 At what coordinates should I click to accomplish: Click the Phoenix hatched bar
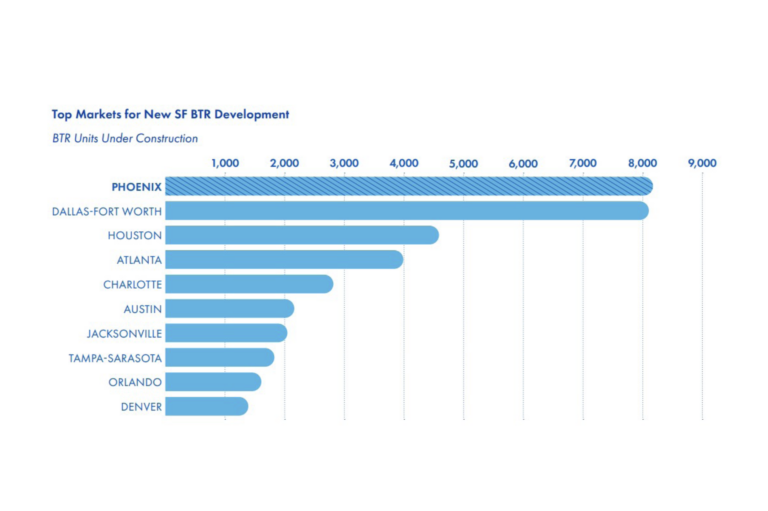point(408,186)
